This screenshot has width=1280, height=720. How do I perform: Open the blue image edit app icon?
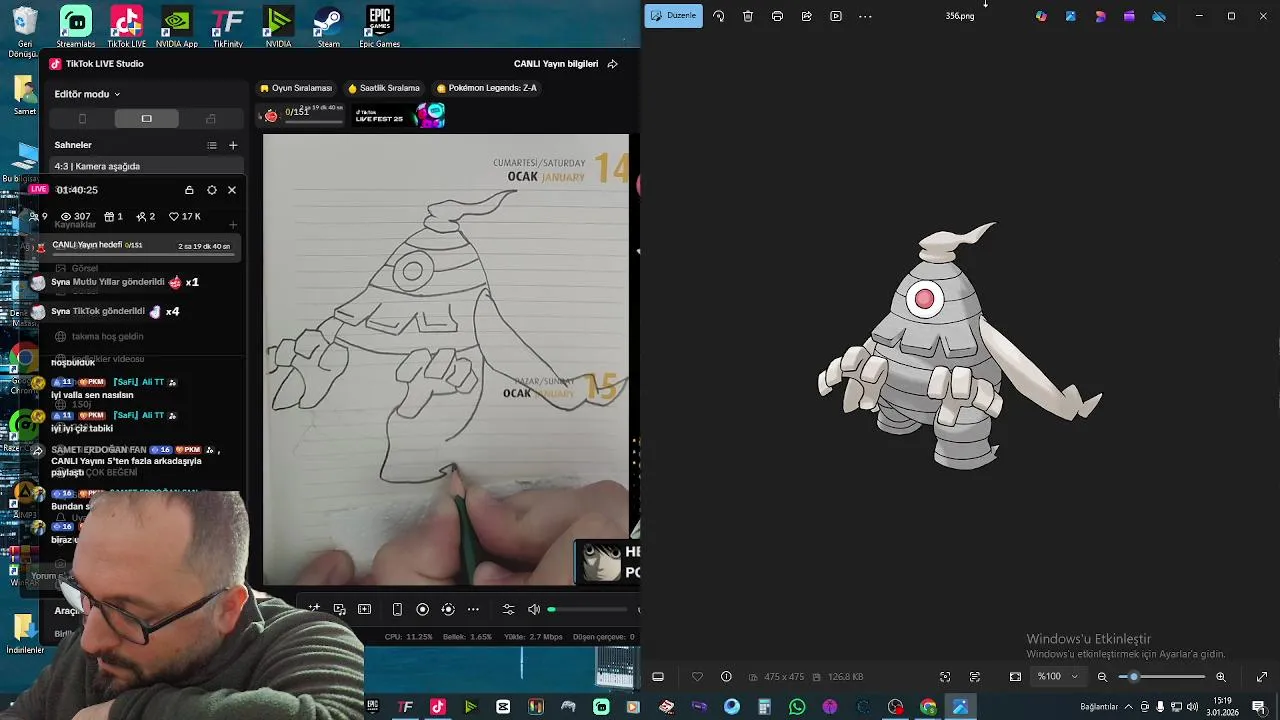tap(1071, 16)
